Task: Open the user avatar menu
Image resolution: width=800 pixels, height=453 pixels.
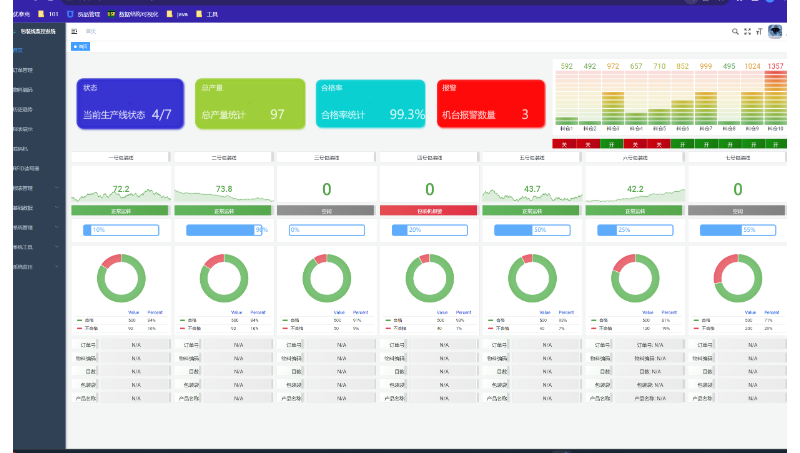Action: coord(775,31)
